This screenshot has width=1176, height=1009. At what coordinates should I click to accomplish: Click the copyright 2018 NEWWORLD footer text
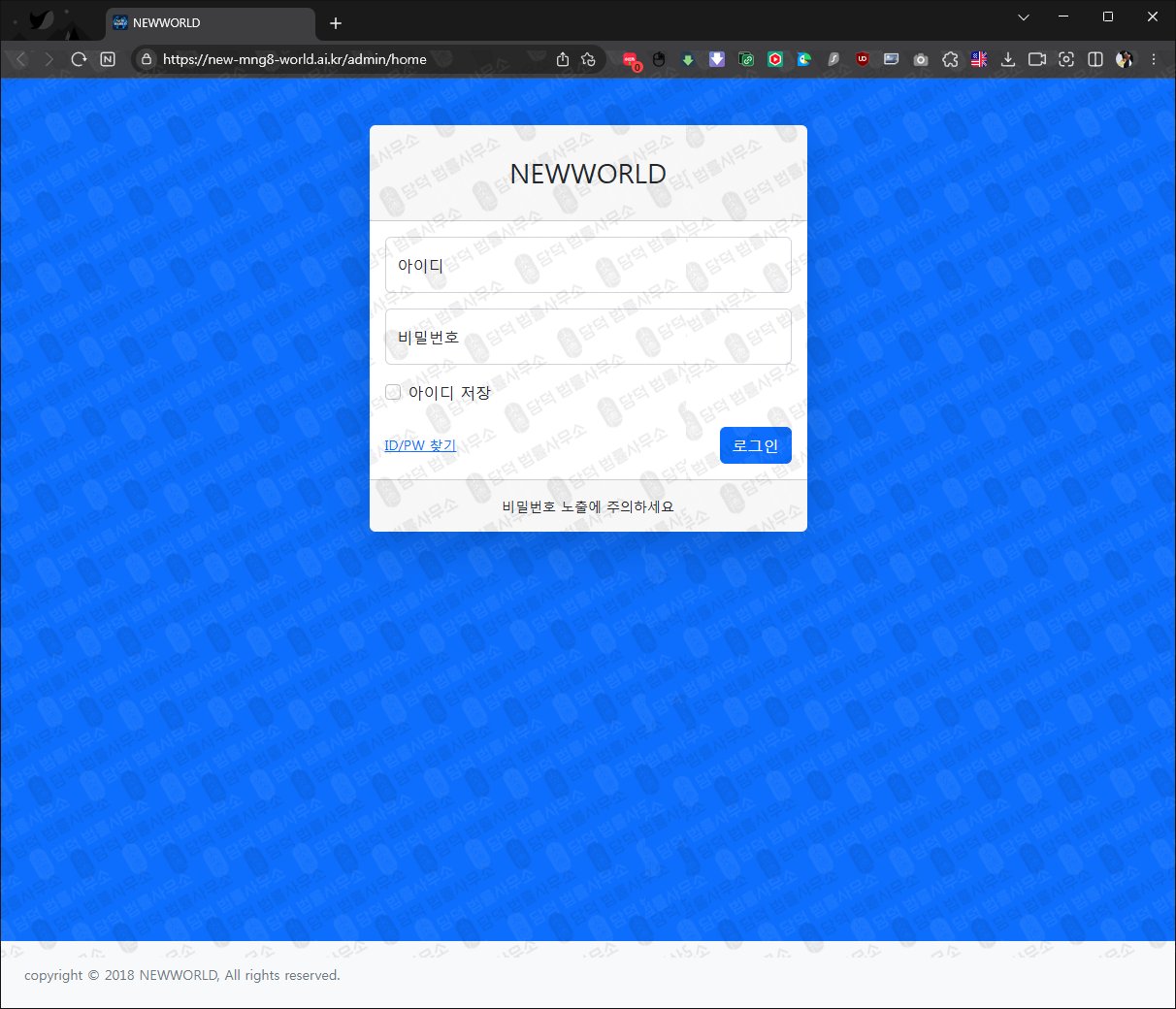click(x=182, y=975)
